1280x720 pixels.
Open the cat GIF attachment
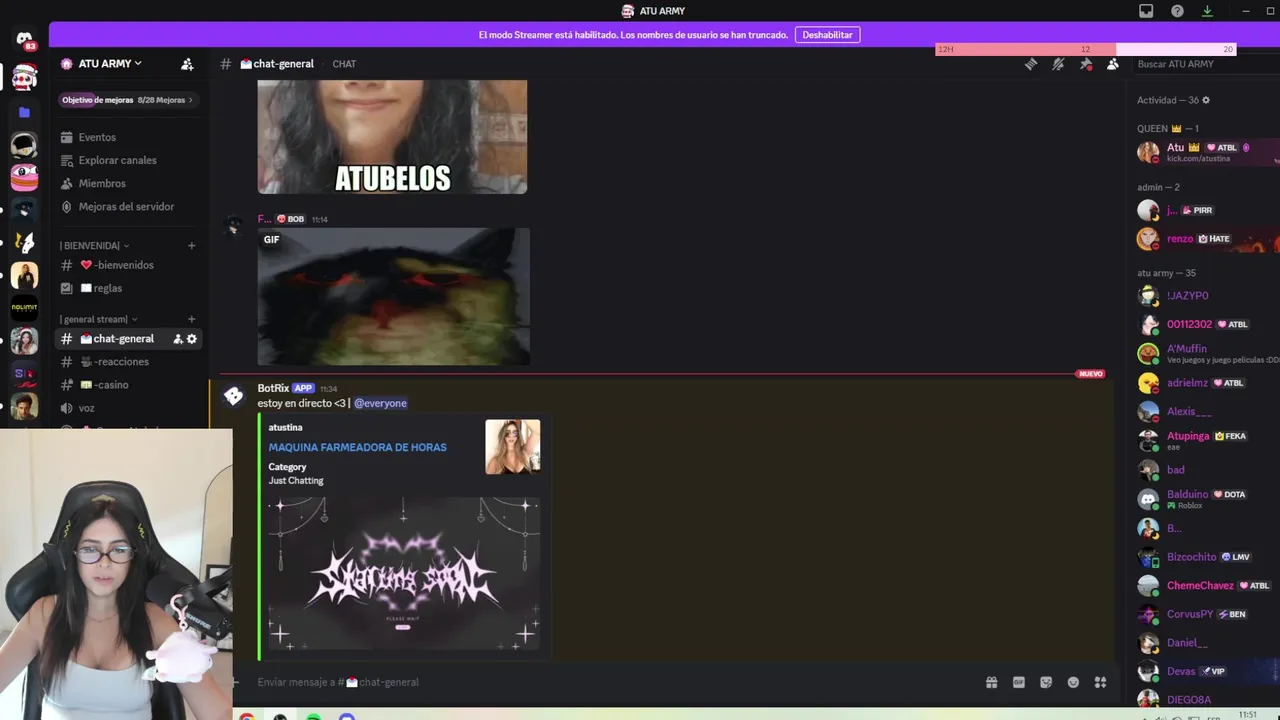tap(393, 296)
